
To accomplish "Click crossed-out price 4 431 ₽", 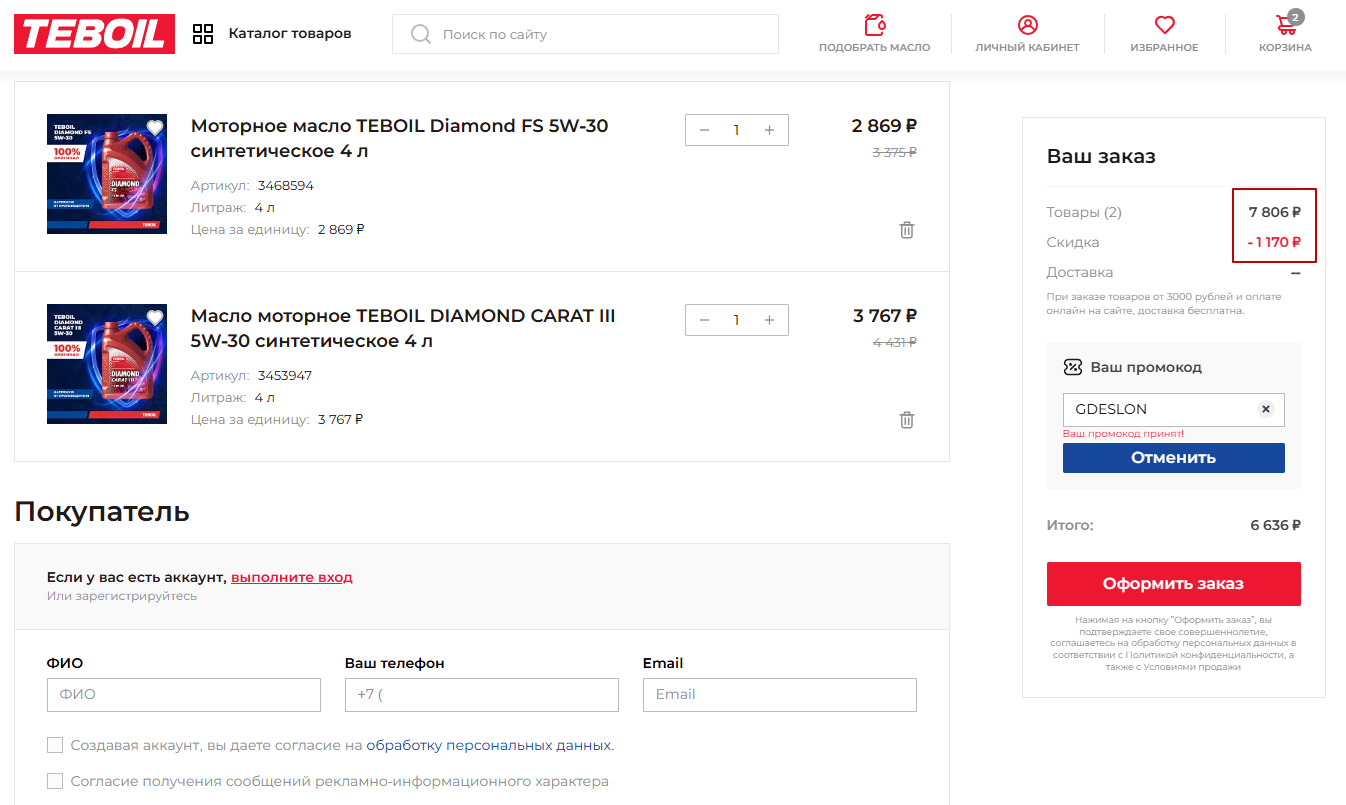I will [x=894, y=342].
